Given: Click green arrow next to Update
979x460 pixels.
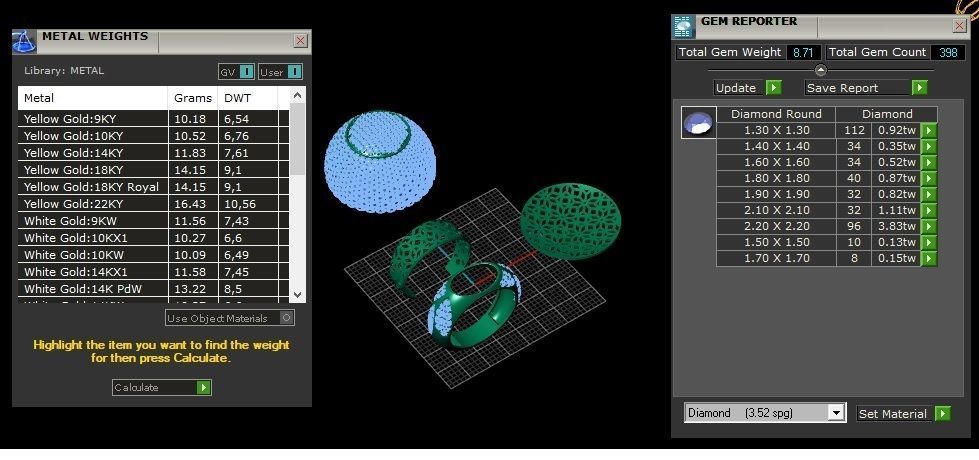Looking at the screenshot, I should point(774,88).
